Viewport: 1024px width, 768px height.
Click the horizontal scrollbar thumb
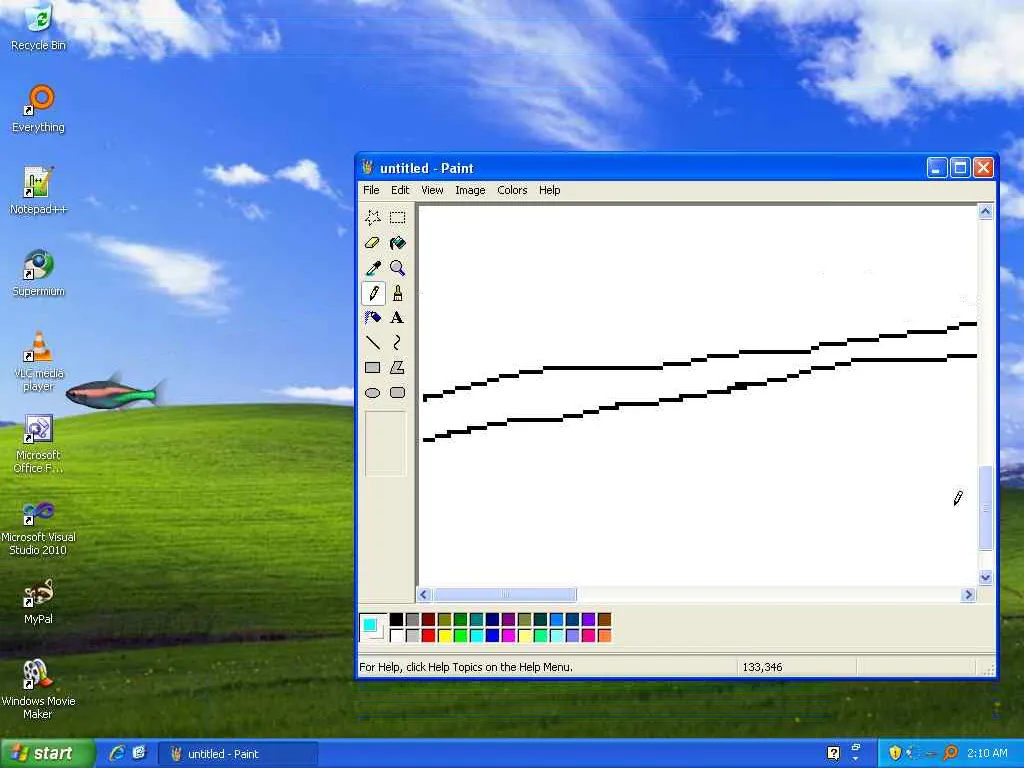(505, 594)
